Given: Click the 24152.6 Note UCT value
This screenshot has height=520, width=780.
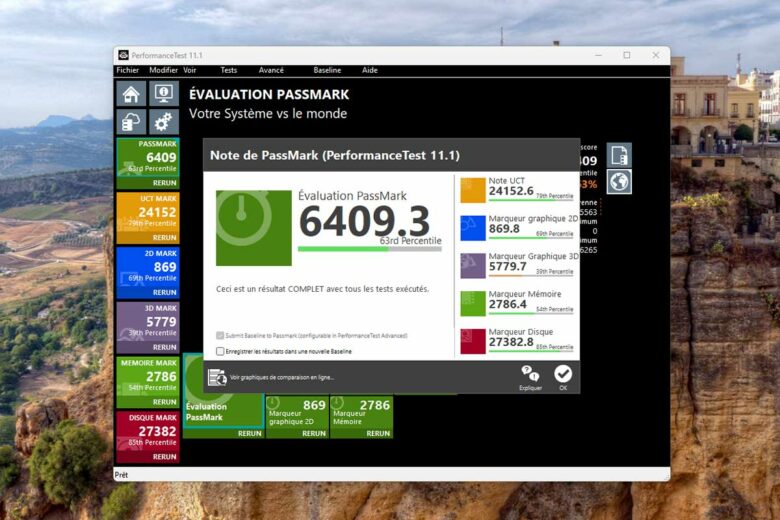Looking at the screenshot, I should 511,191.
